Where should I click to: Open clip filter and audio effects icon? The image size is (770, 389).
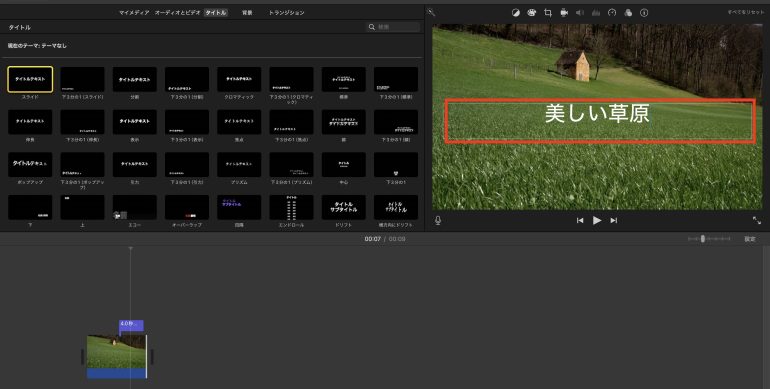click(x=628, y=13)
